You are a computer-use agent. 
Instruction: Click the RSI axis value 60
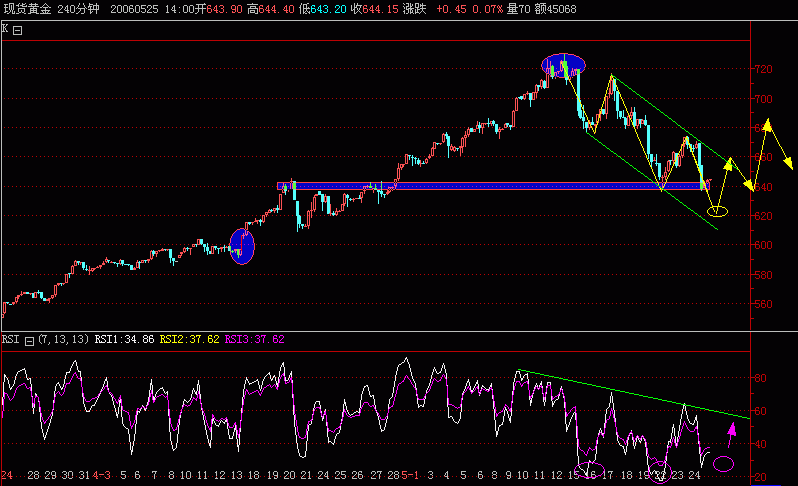click(760, 411)
